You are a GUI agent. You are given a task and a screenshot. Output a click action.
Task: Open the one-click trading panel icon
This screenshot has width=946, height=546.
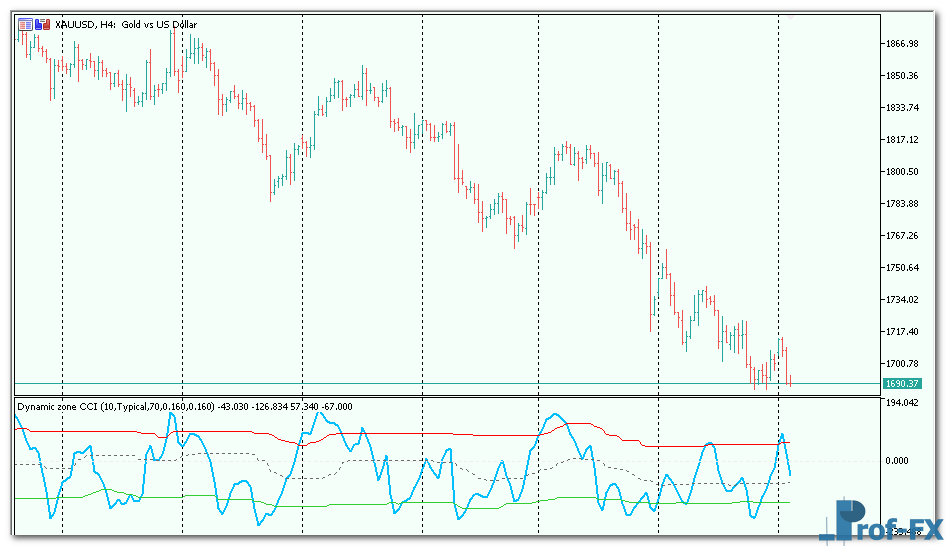(25, 24)
